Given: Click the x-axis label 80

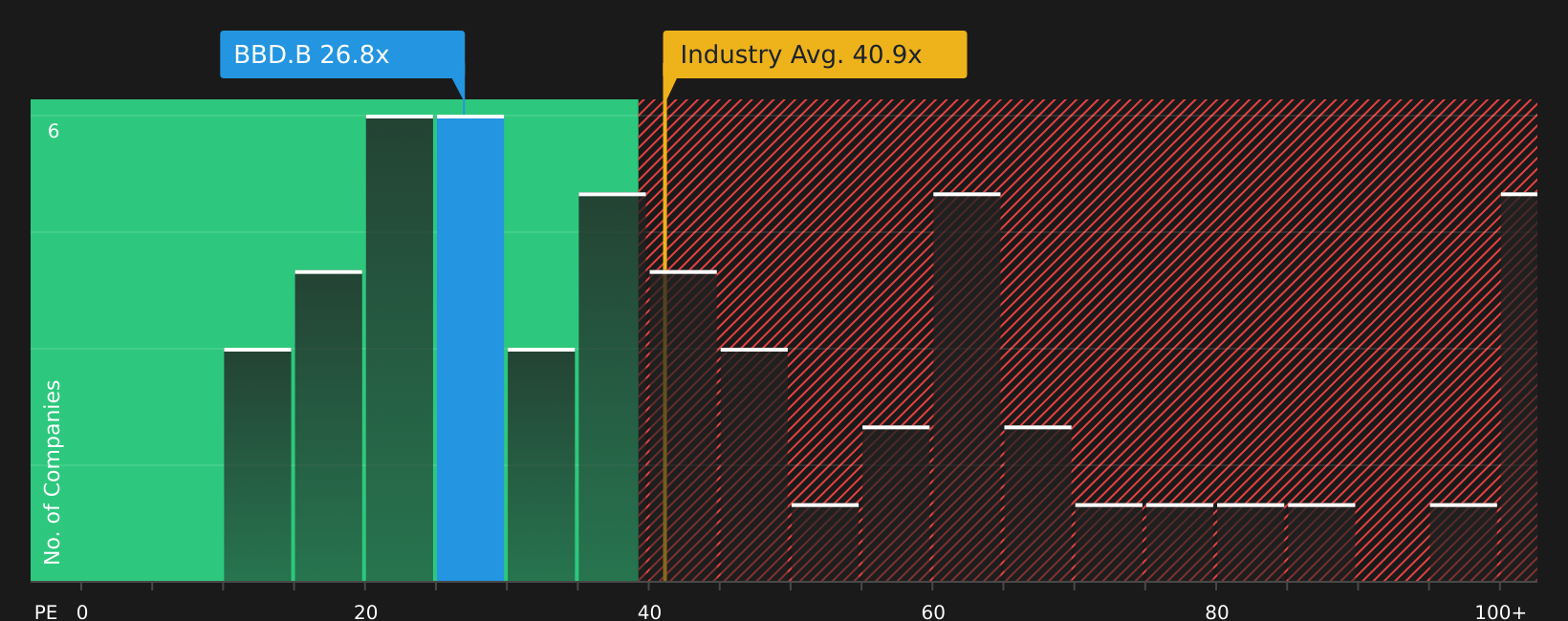Looking at the screenshot, I should tap(1217, 612).
